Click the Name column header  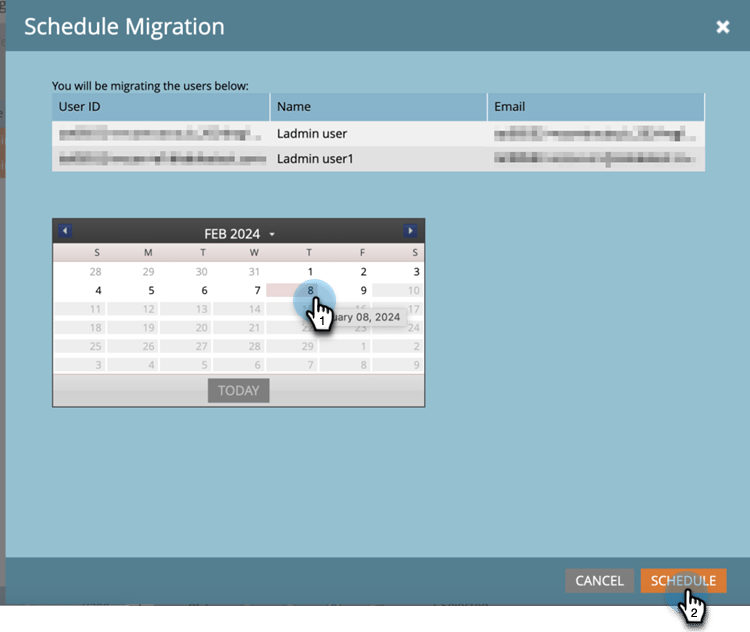(378, 107)
